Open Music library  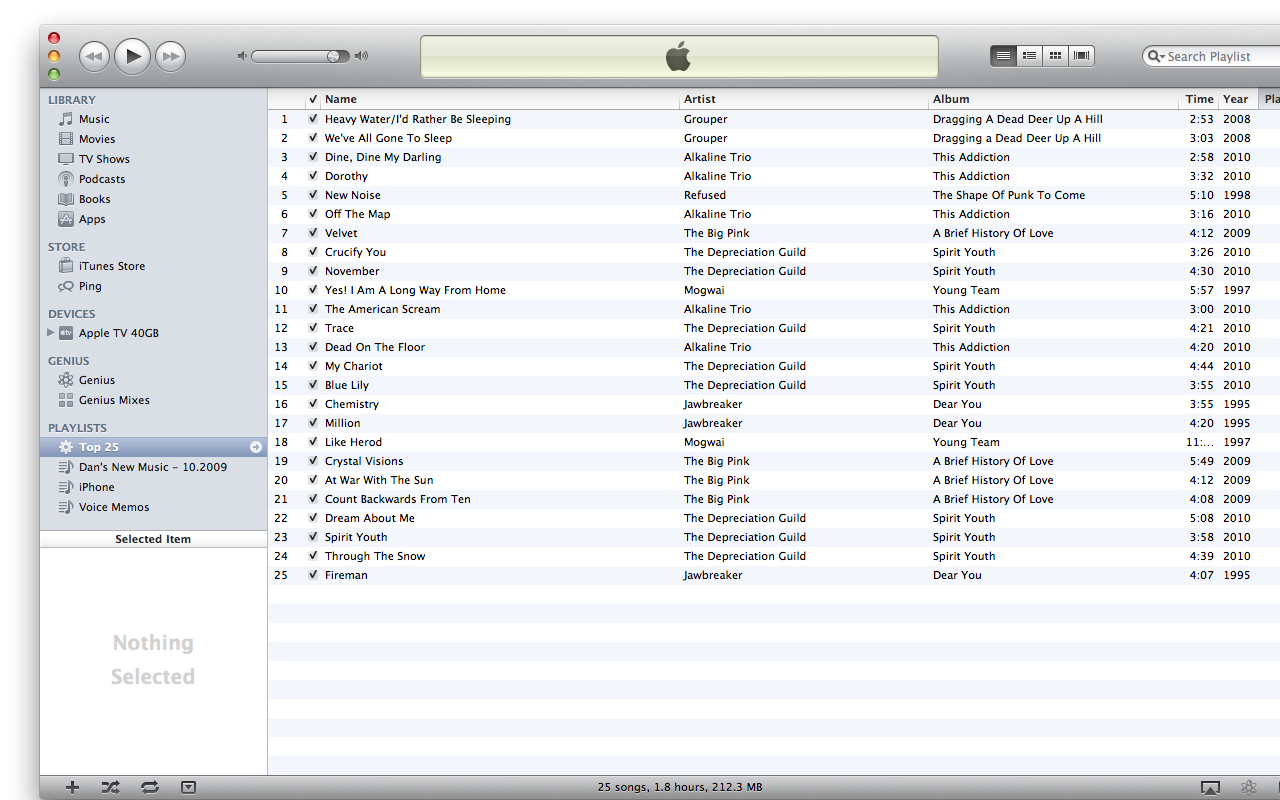pos(94,119)
